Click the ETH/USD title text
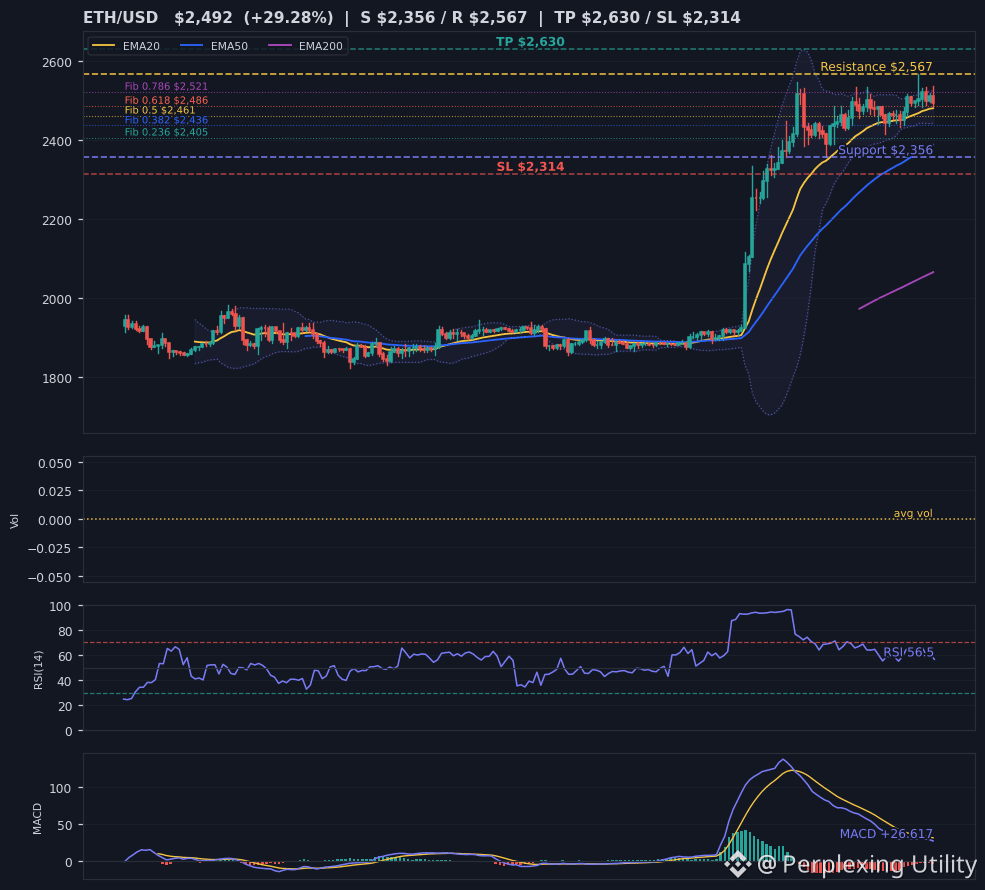The height and width of the screenshot is (890, 985). pyautogui.click(x=121, y=18)
